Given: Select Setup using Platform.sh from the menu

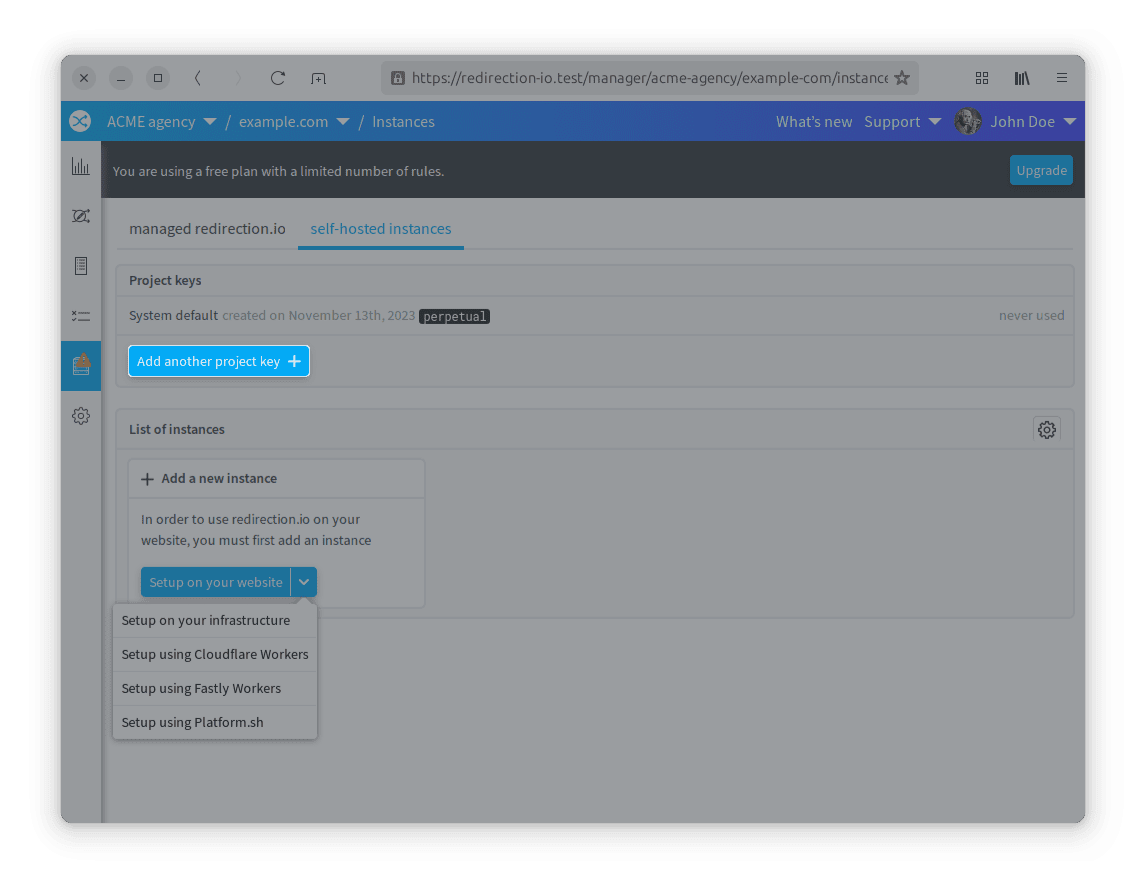Looking at the screenshot, I should tap(192, 722).
